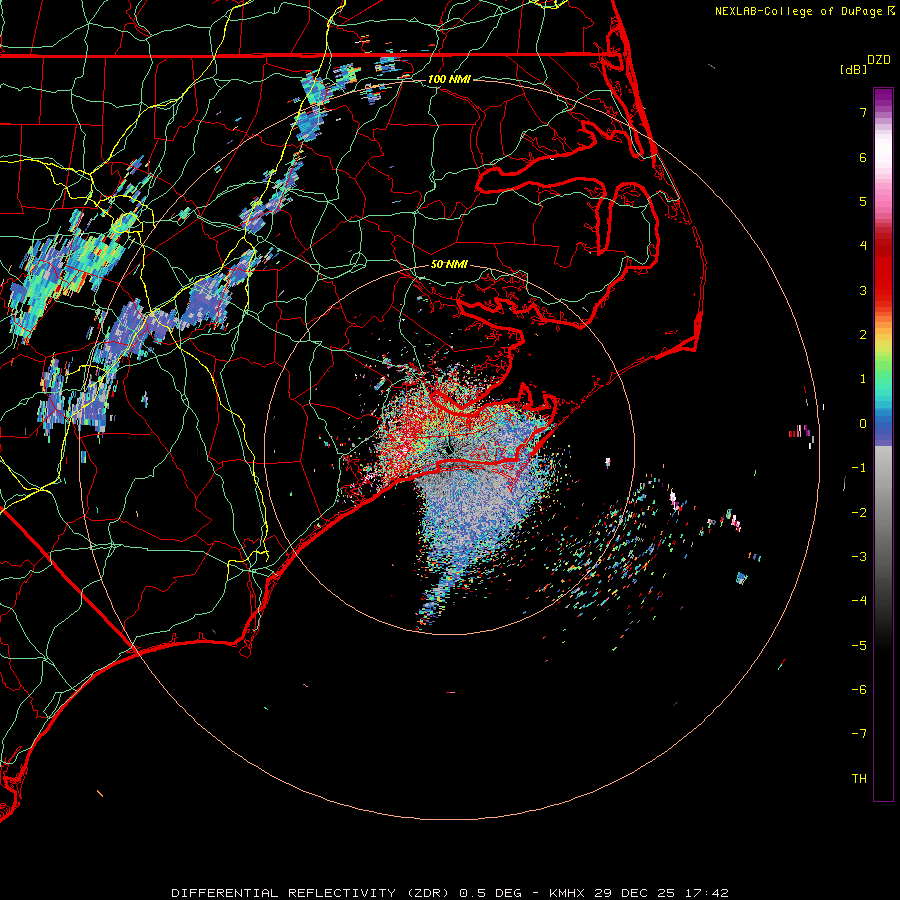Click the 4 value on color scale
Viewport: 900px width, 900px height.
click(x=863, y=246)
